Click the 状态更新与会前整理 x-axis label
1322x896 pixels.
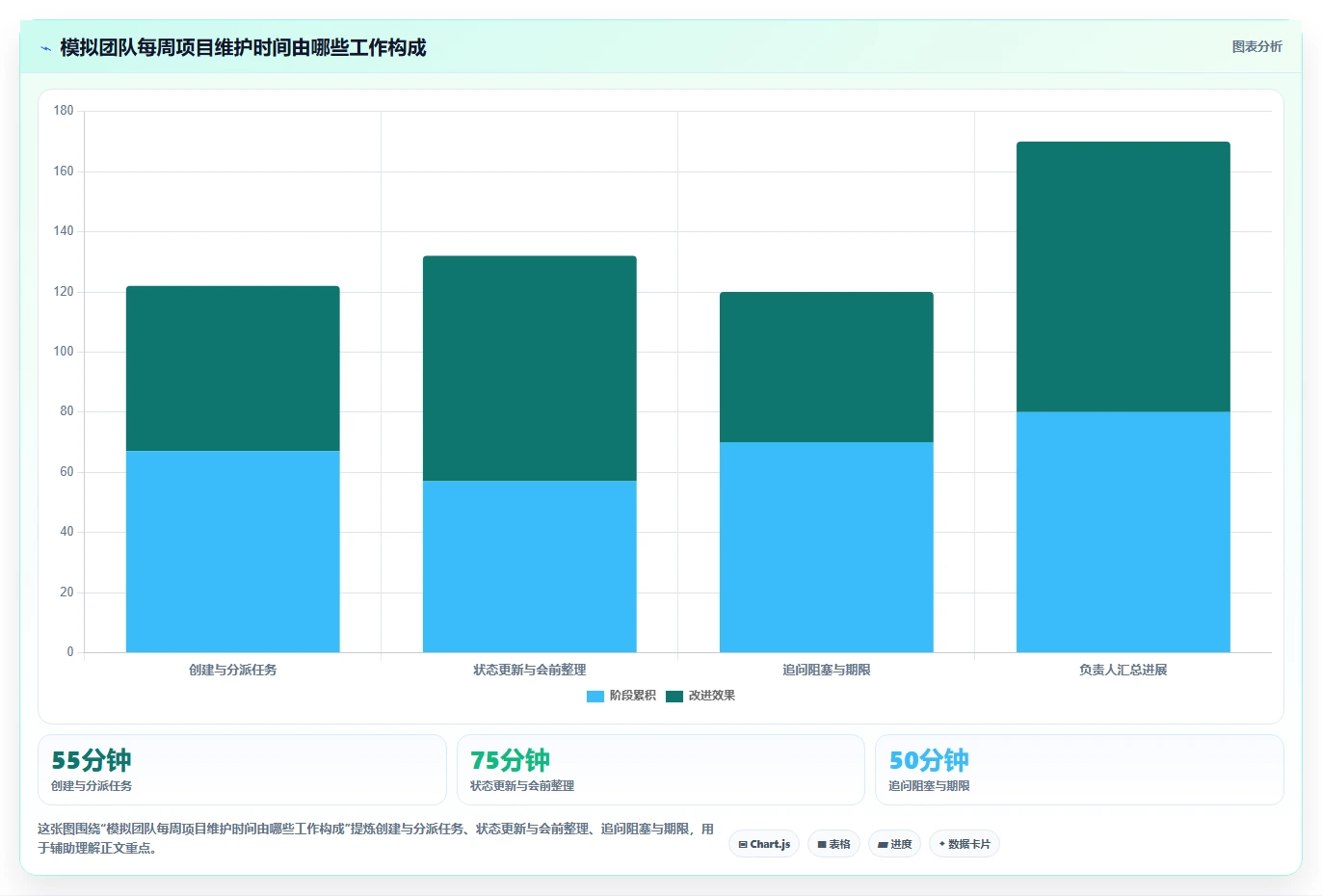point(529,670)
